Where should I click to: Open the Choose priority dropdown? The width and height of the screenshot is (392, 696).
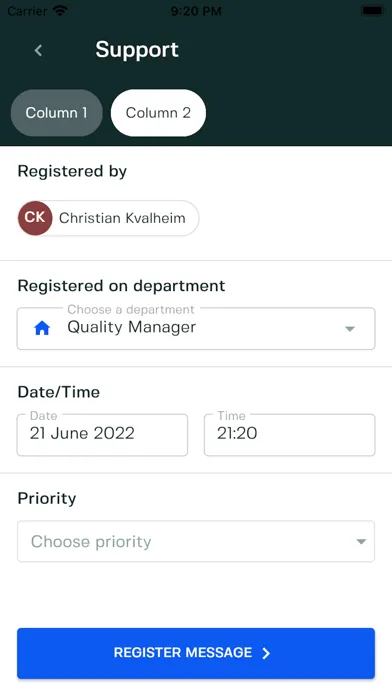pyautogui.click(x=196, y=542)
